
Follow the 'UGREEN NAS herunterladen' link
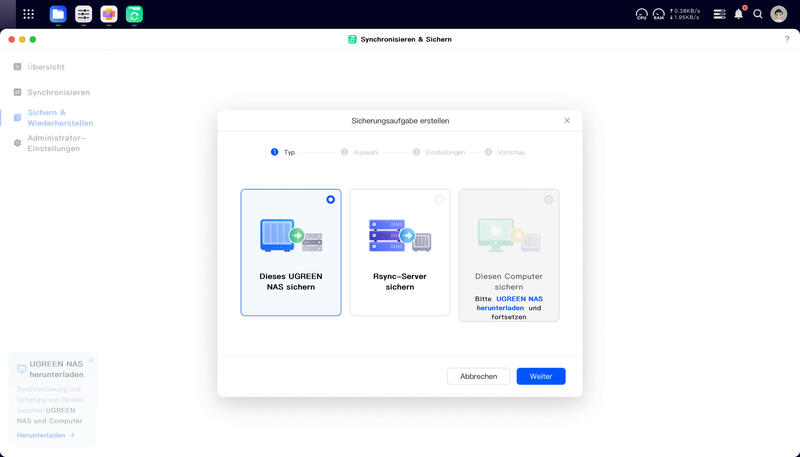[x=509, y=303]
